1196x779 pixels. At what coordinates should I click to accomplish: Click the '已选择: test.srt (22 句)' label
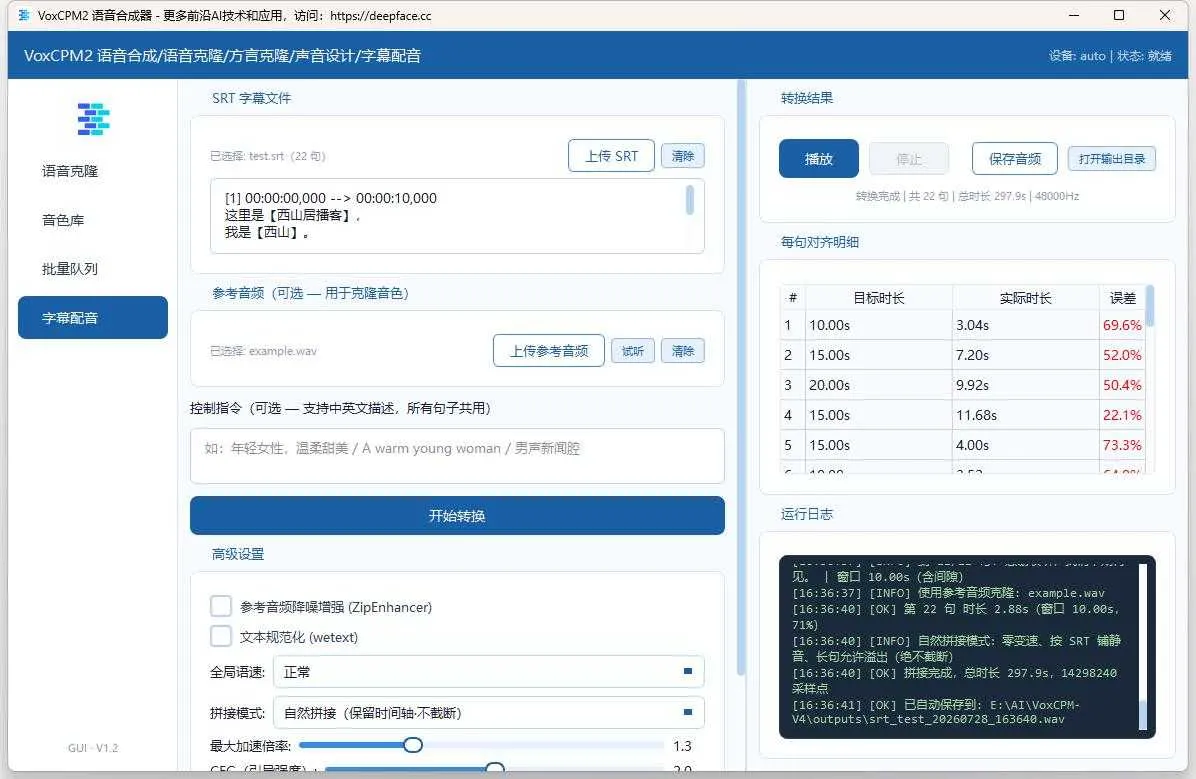tap(268, 156)
